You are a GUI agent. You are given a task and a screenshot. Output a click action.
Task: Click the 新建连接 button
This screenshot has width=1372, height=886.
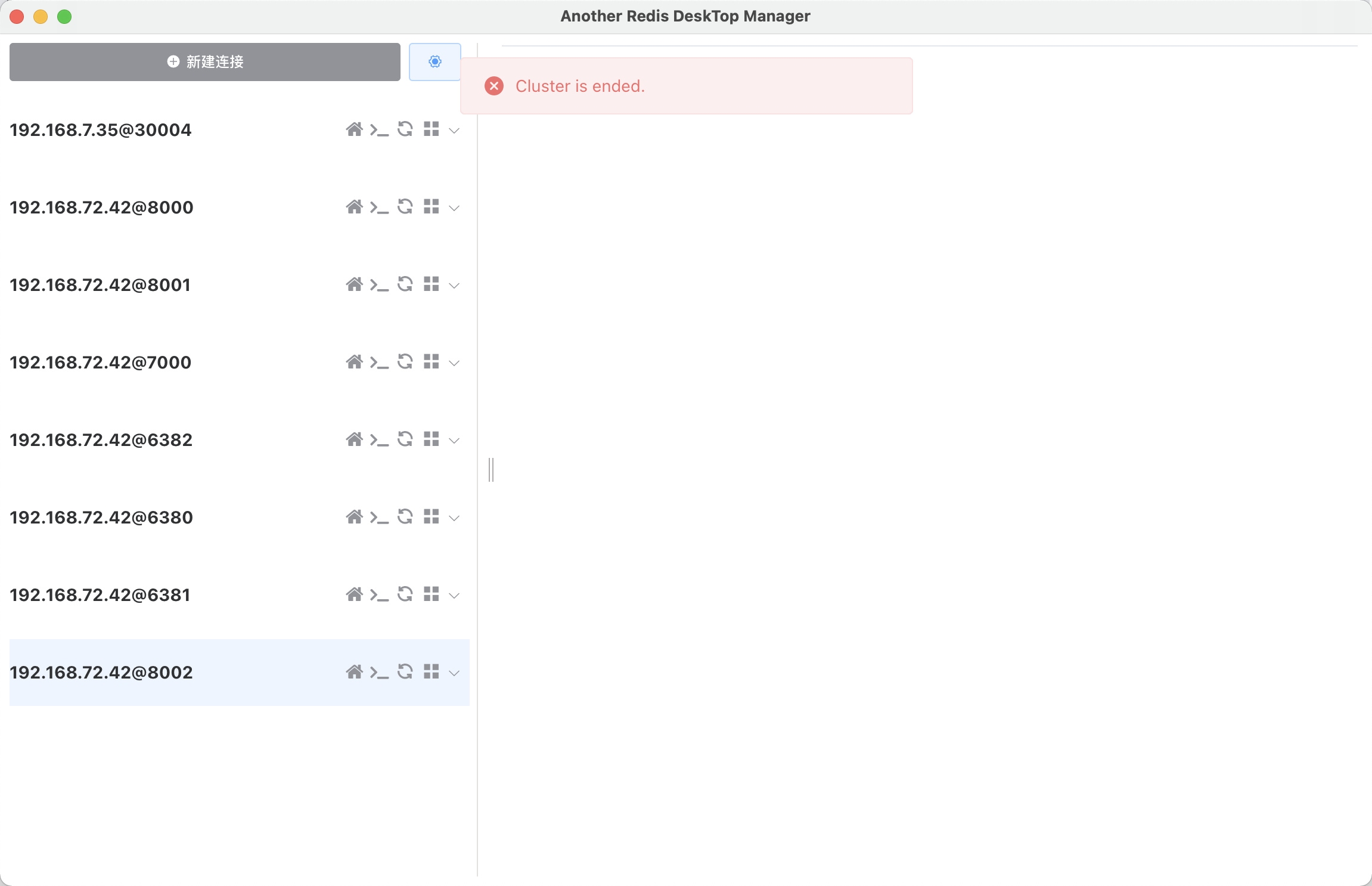[x=204, y=61]
